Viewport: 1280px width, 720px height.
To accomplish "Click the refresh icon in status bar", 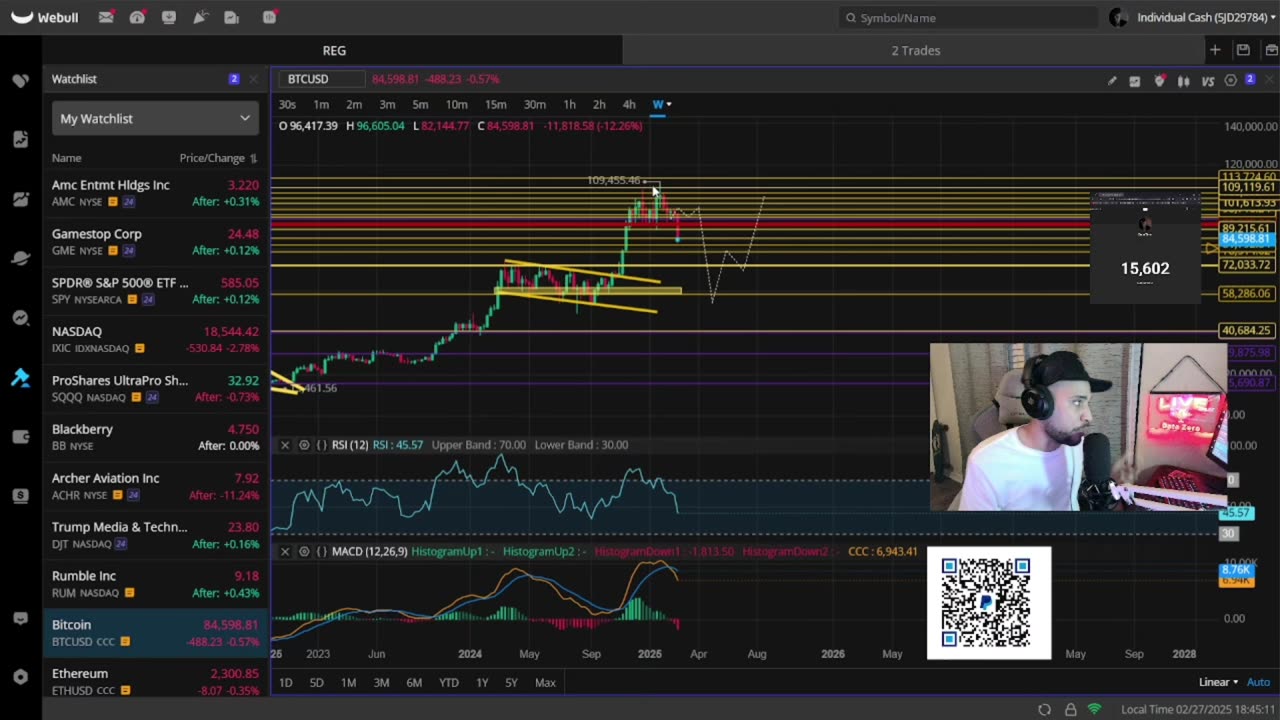I will pyautogui.click(x=1044, y=709).
